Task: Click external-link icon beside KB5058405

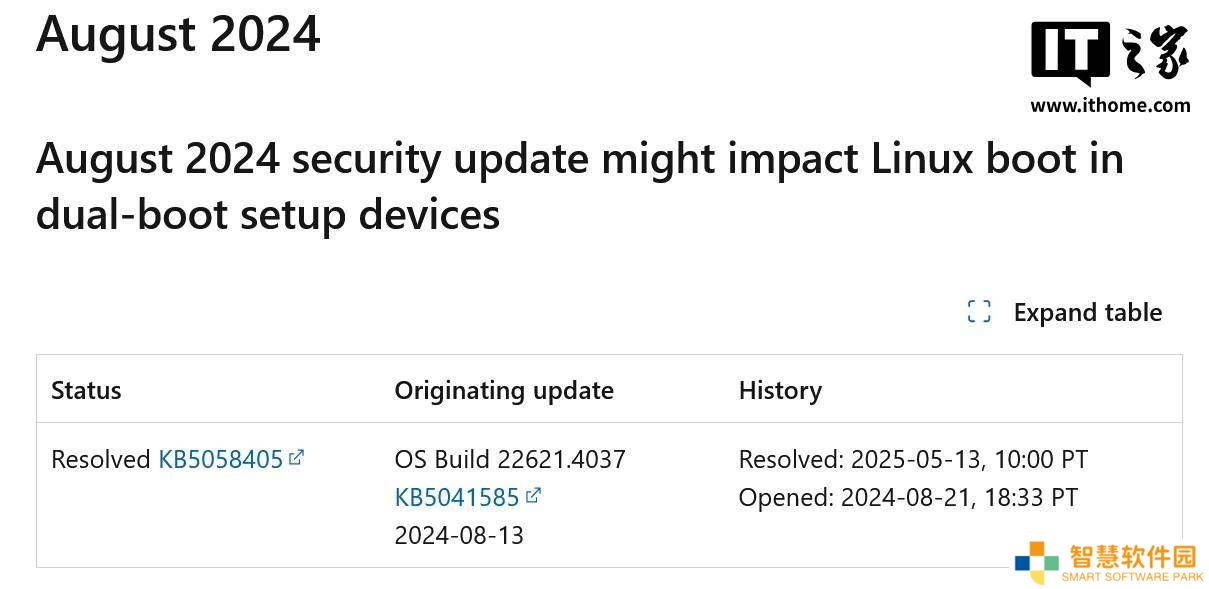Action: pyautogui.click(x=296, y=458)
